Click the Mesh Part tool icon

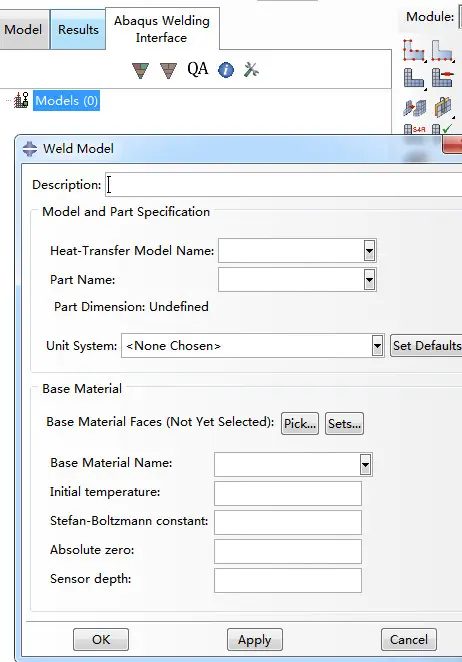[414, 78]
